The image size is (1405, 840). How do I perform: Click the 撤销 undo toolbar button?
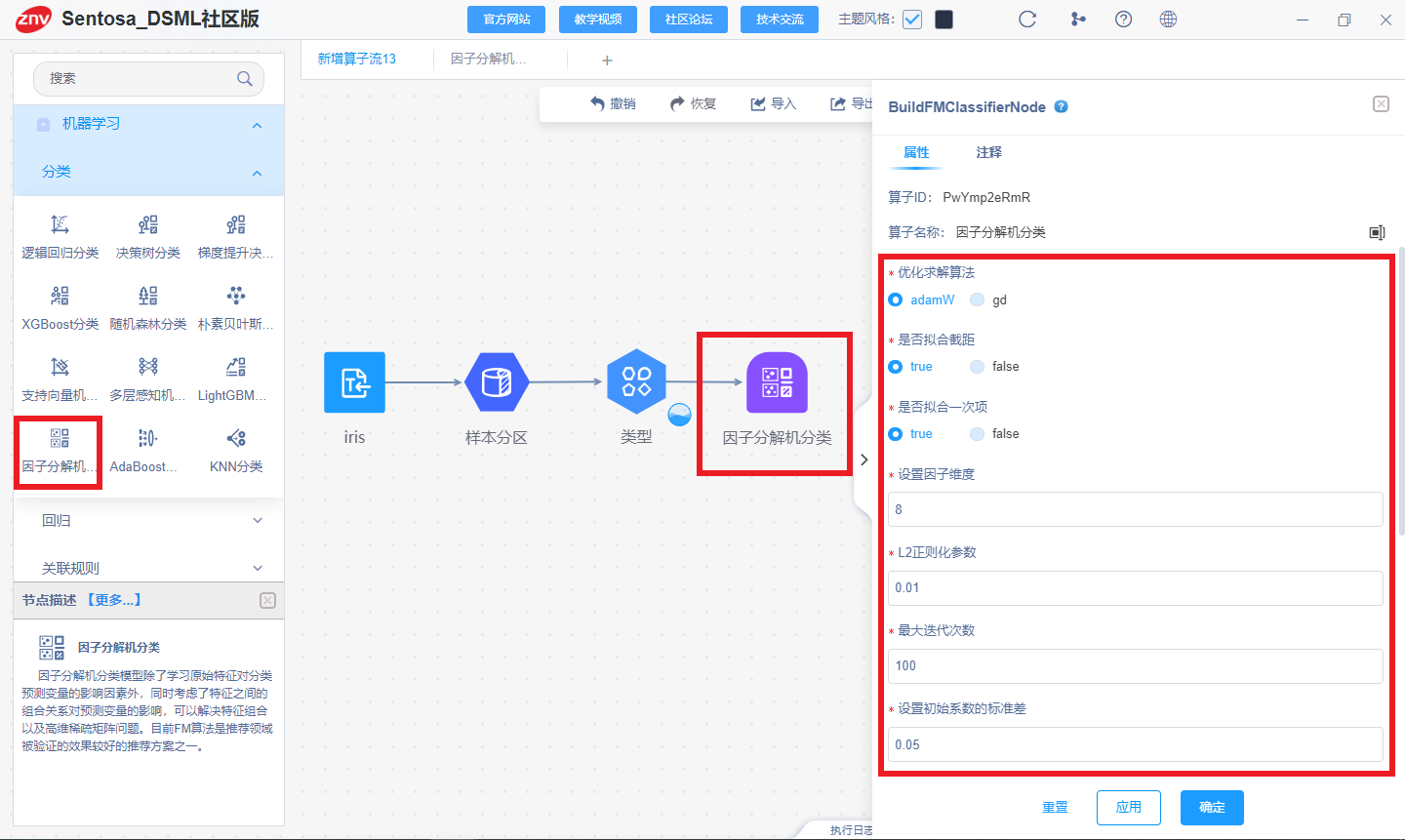tap(613, 103)
